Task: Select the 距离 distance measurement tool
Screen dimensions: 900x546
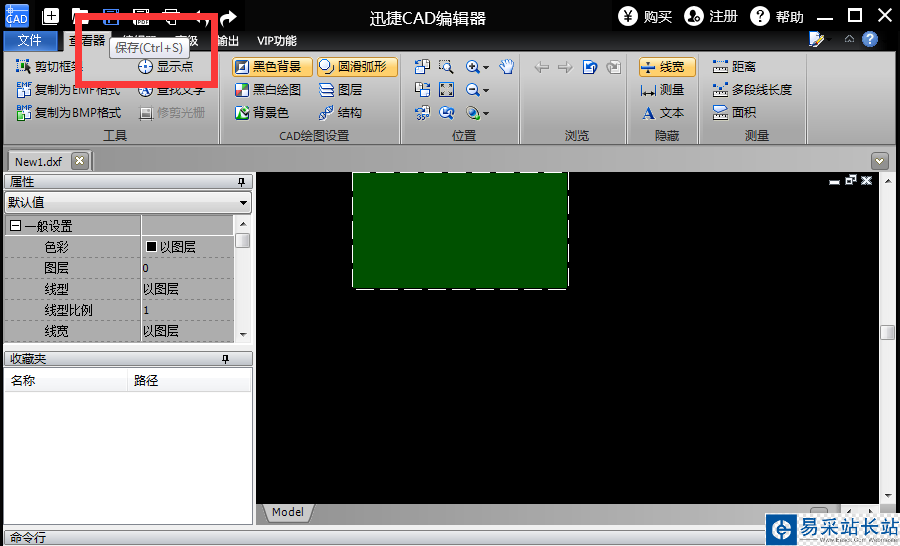Action: 734,67
